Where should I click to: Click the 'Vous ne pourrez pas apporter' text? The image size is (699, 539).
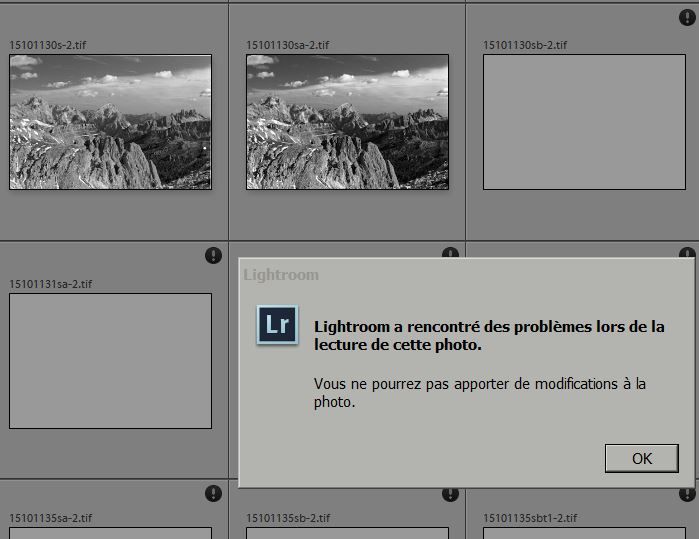[480, 393]
